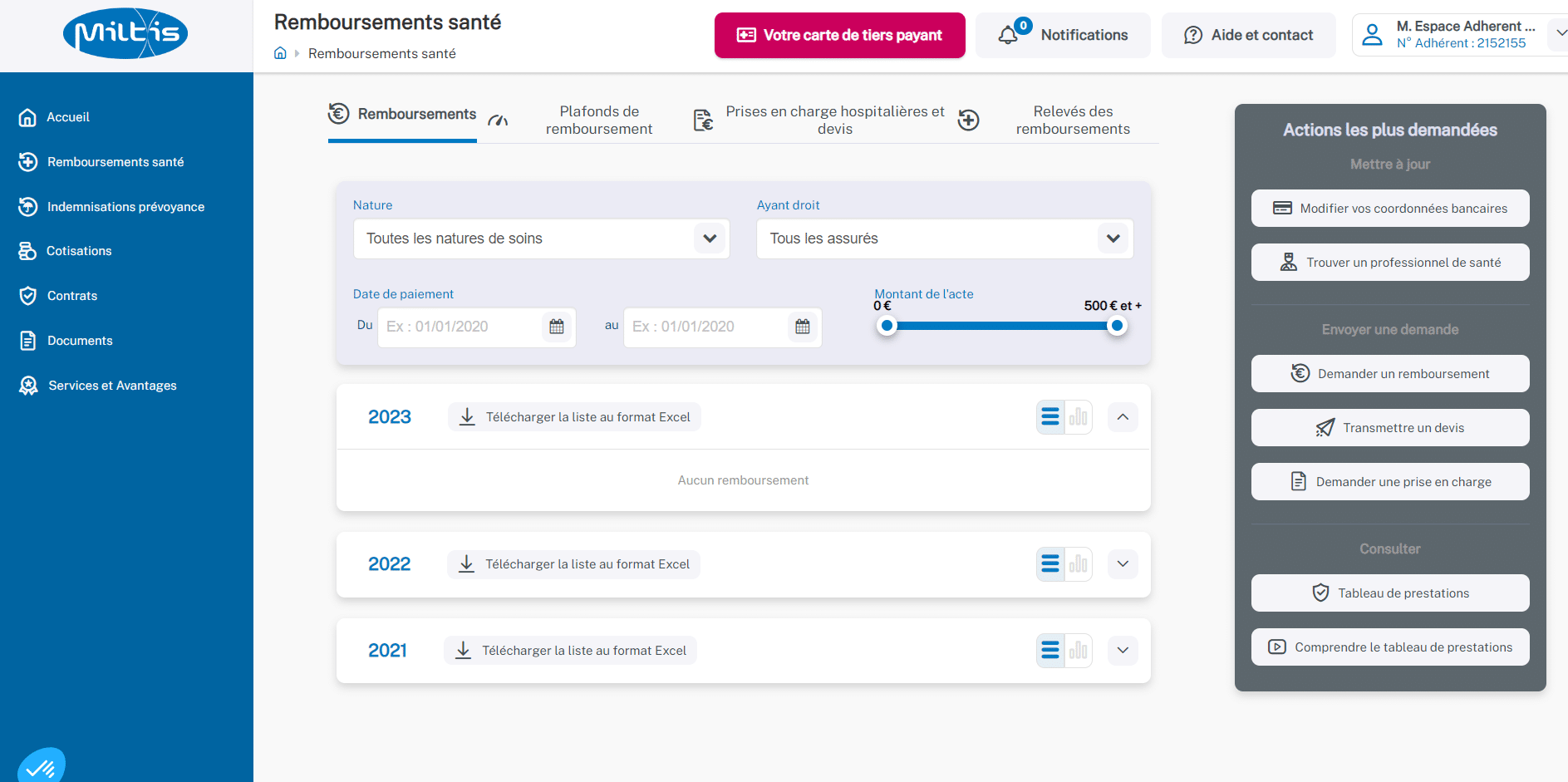Open calendar picker for start date
The height and width of the screenshot is (782, 1568).
click(557, 327)
